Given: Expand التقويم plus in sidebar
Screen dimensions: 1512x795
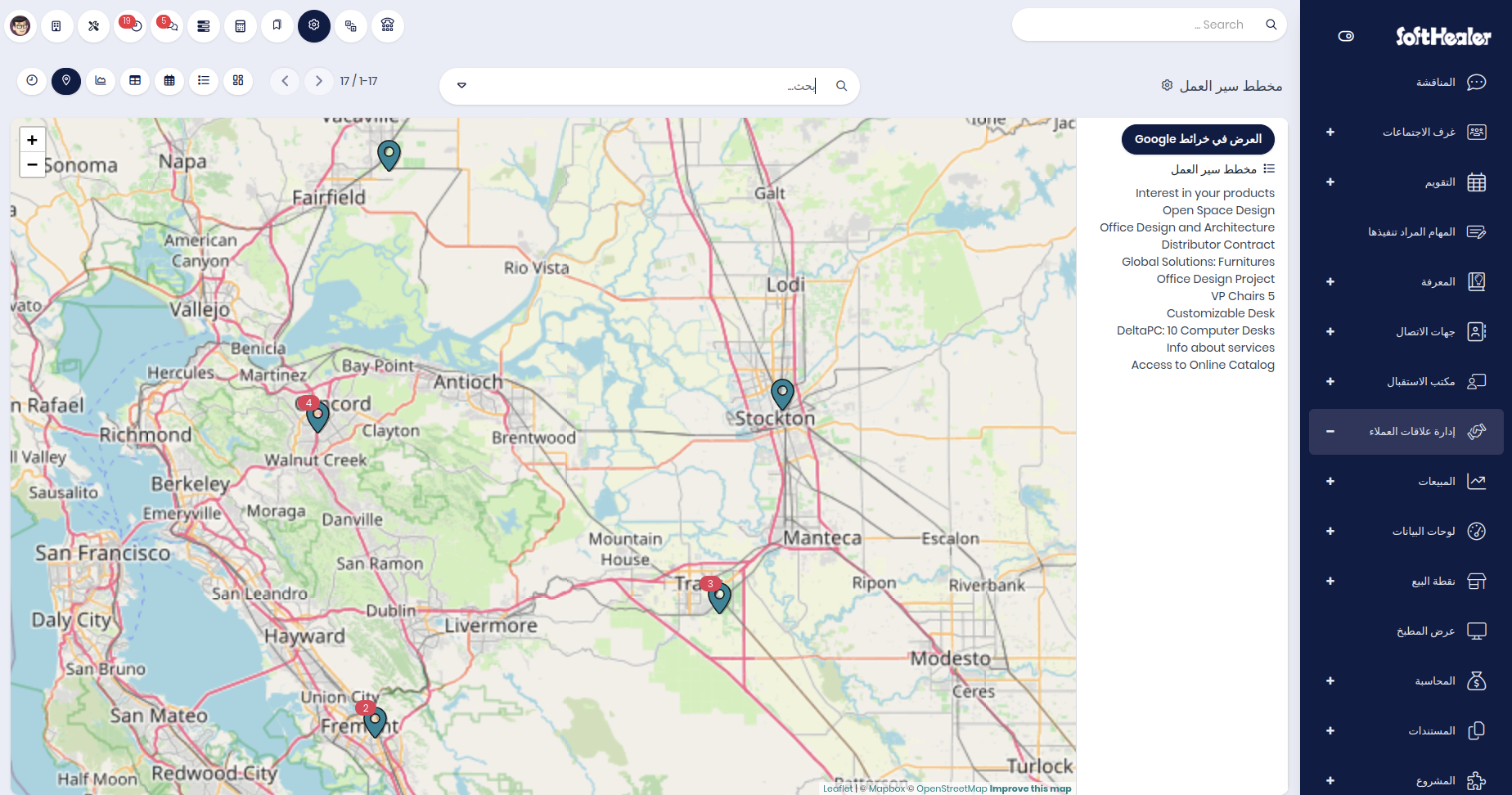Looking at the screenshot, I should (1330, 182).
